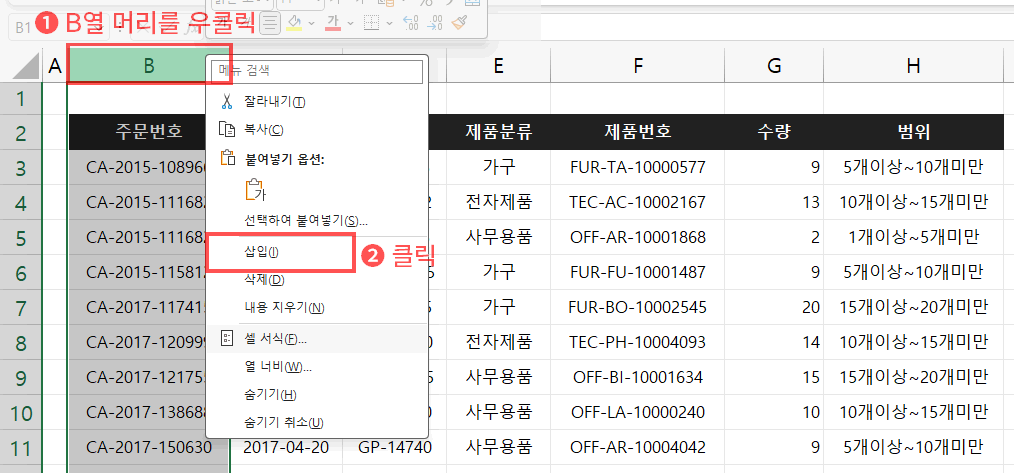Screen dimensions: 1014x473
Task: Select column A header
Action: 54,66
